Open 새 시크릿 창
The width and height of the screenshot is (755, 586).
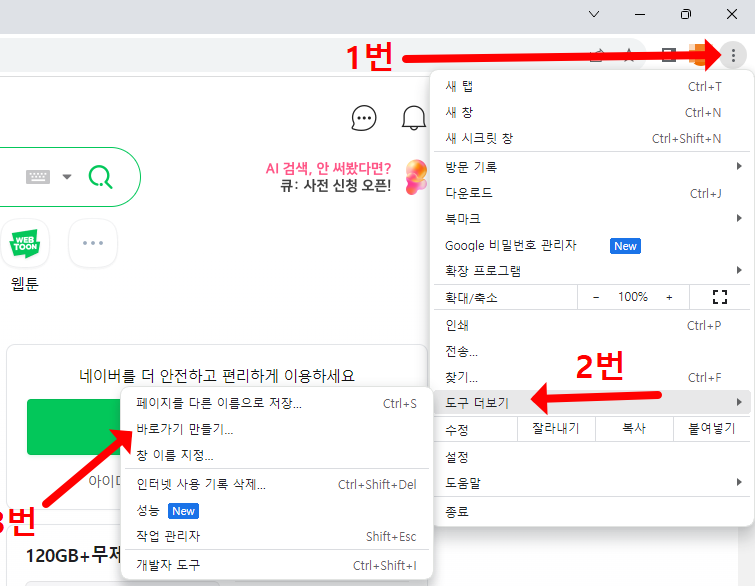click(x=592, y=139)
